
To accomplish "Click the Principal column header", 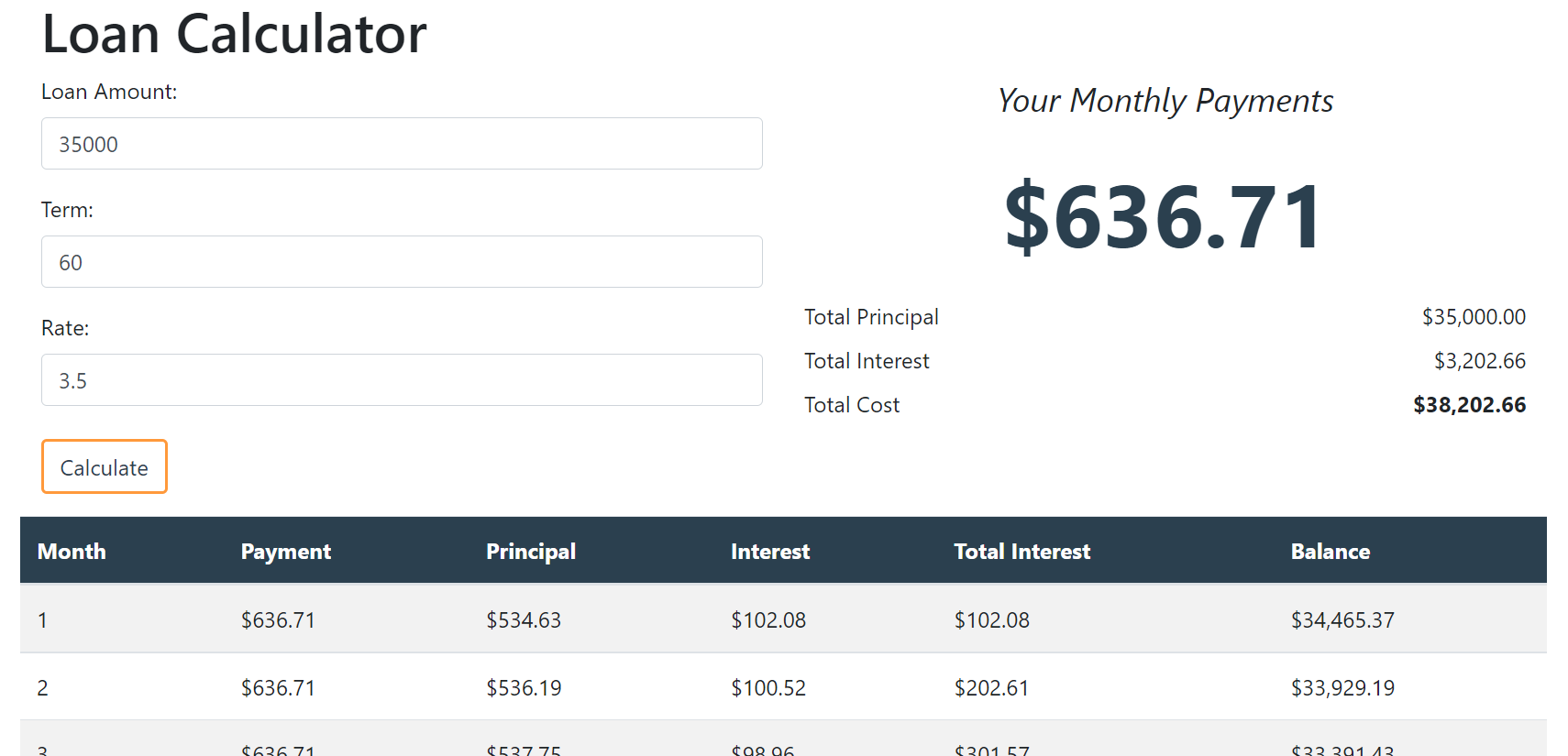I will click(x=530, y=551).
